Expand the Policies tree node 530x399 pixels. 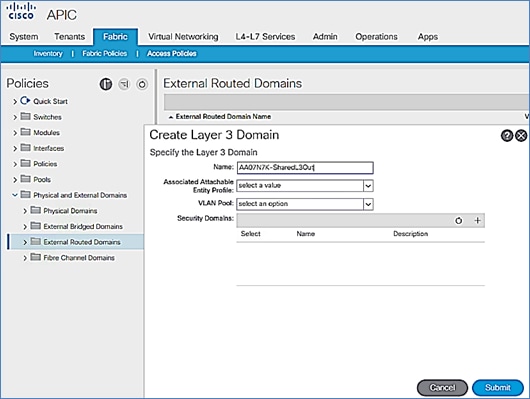click(x=15, y=164)
